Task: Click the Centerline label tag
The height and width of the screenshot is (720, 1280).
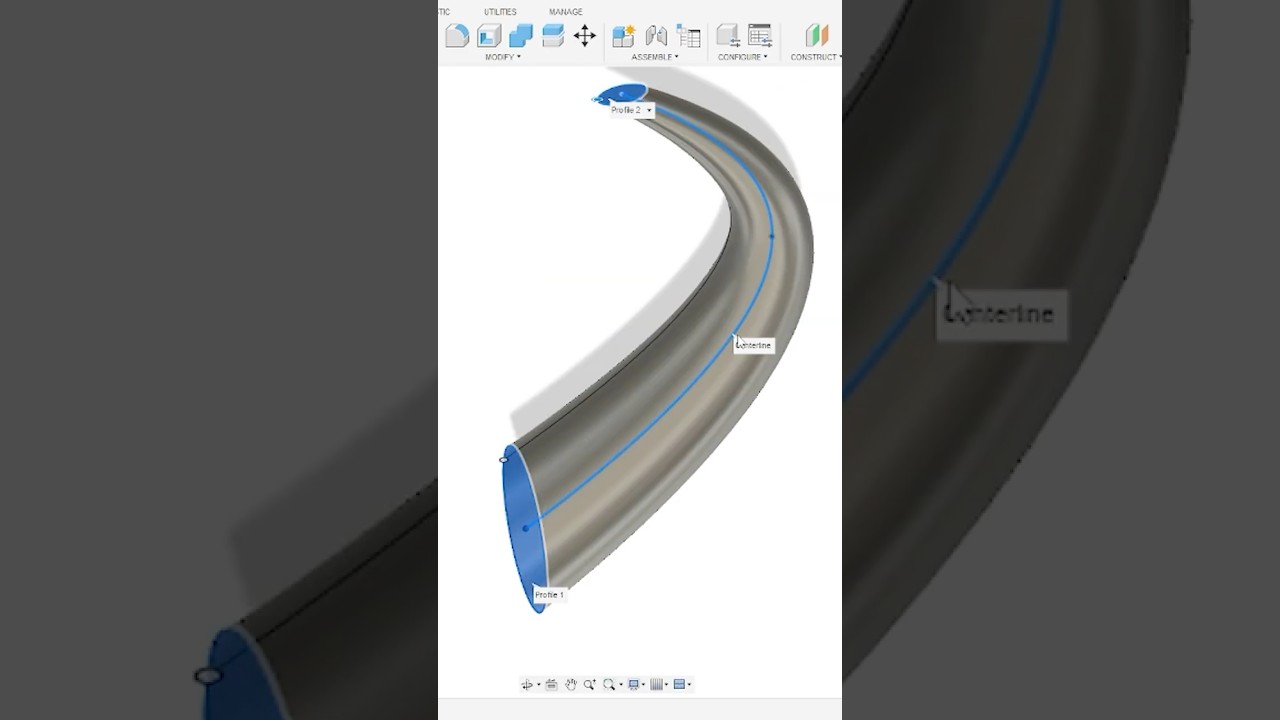Action: (x=754, y=345)
